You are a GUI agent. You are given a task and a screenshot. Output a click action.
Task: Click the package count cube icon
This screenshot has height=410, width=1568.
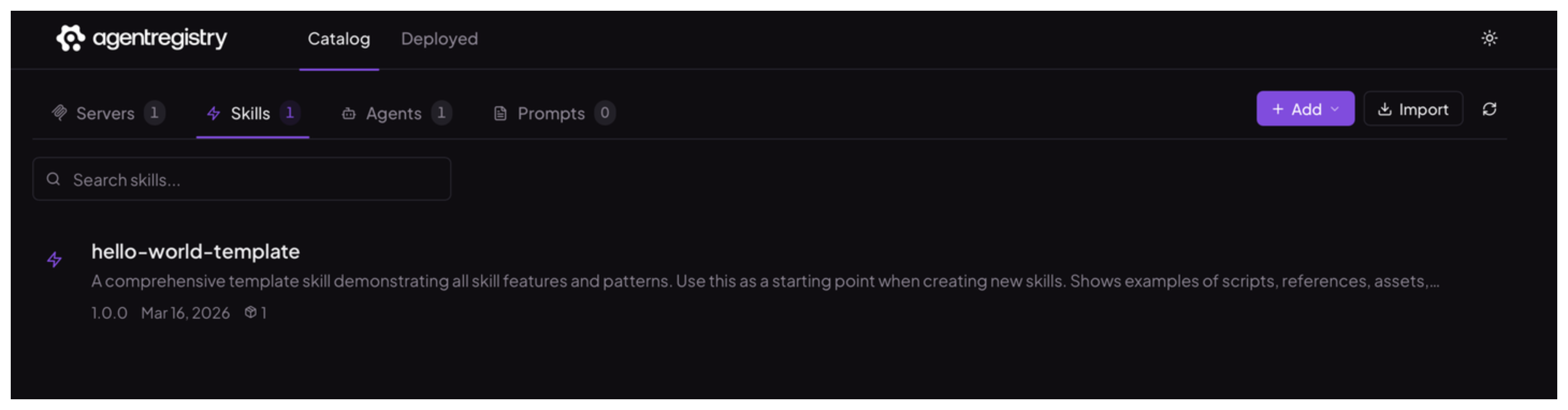coord(250,312)
